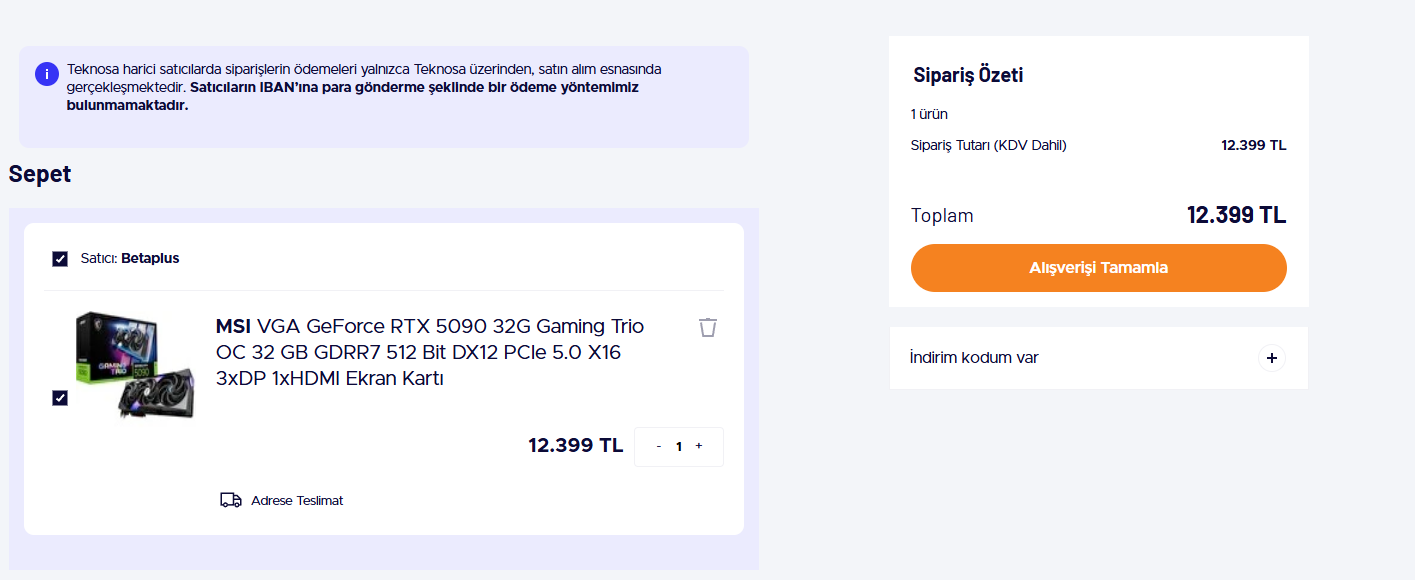1415x580 pixels.
Task: Increase quantity with the plus button
Action: 698,446
